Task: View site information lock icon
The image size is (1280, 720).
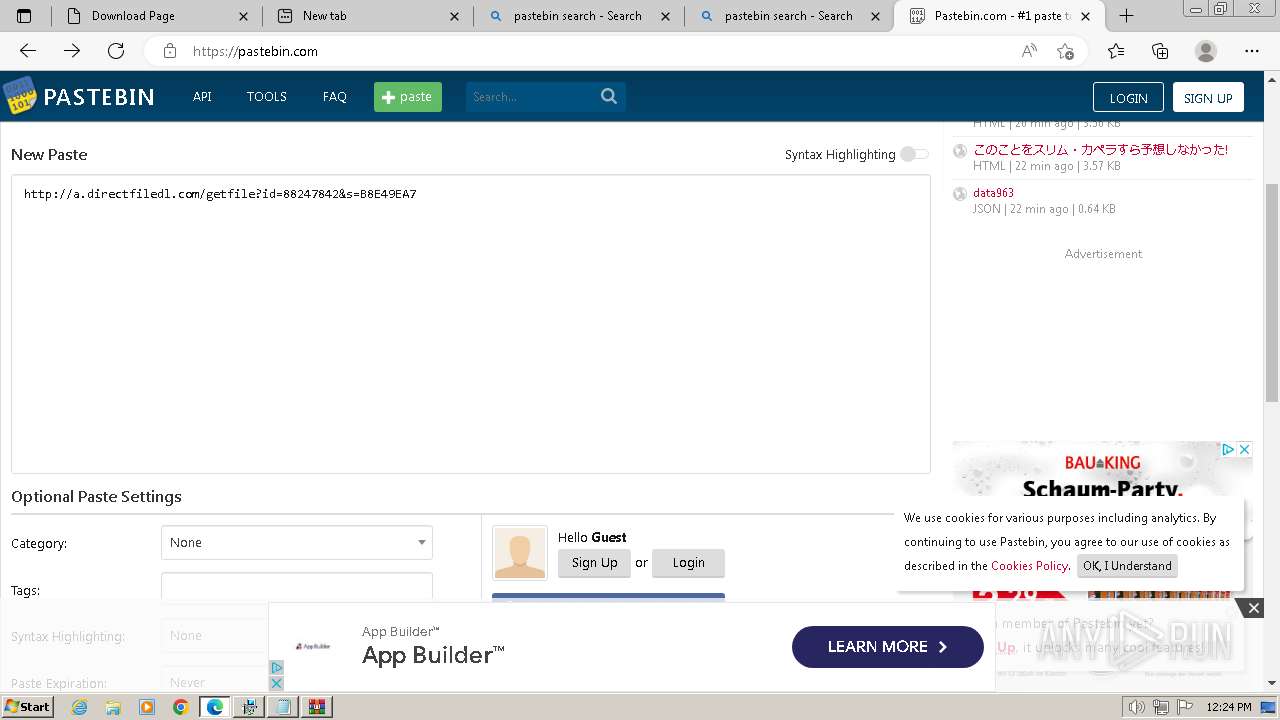Action: [x=170, y=51]
